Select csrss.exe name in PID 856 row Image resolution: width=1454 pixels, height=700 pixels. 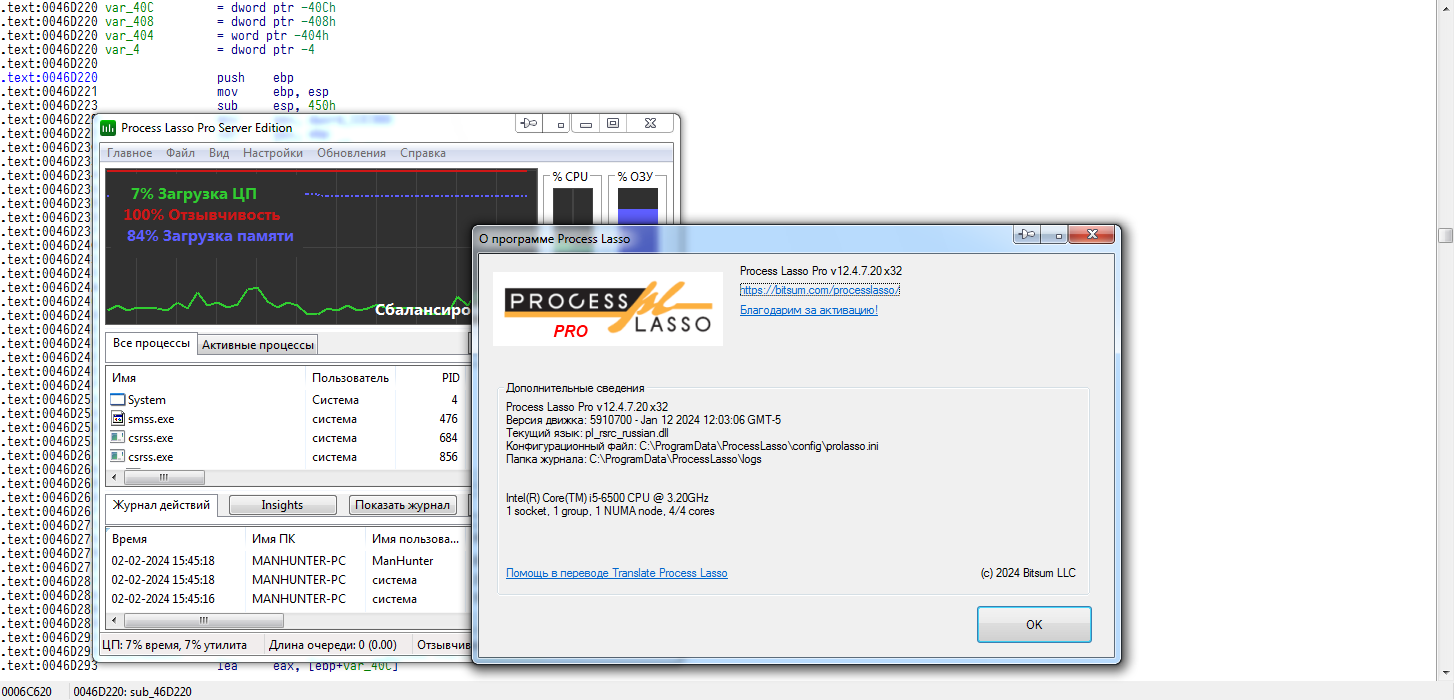pyautogui.click(x=150, y=457)
